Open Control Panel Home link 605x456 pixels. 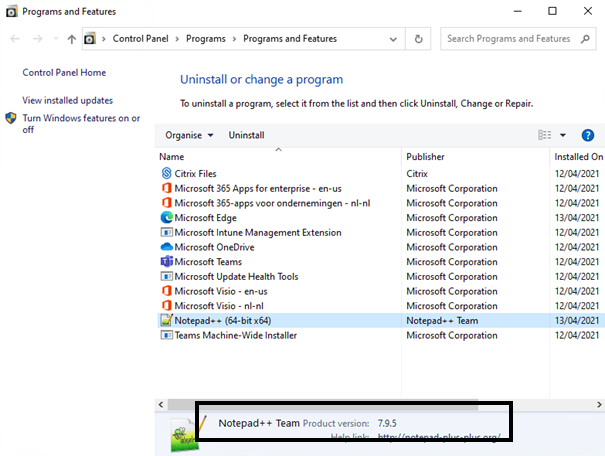pyautogui.click(x=64, y=73)
